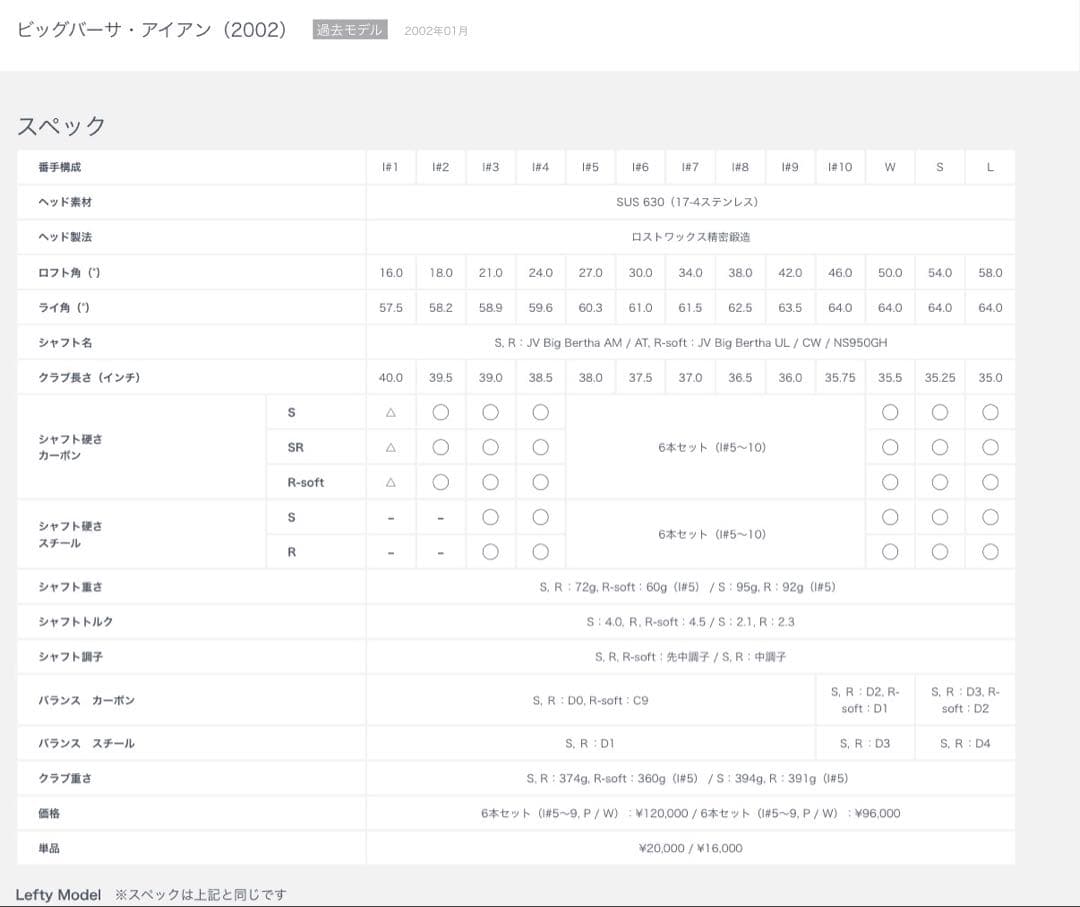Click triangle mark in carbon SR row
Image resolution: width=1080 pixels, height=907 pixels.
391,448
